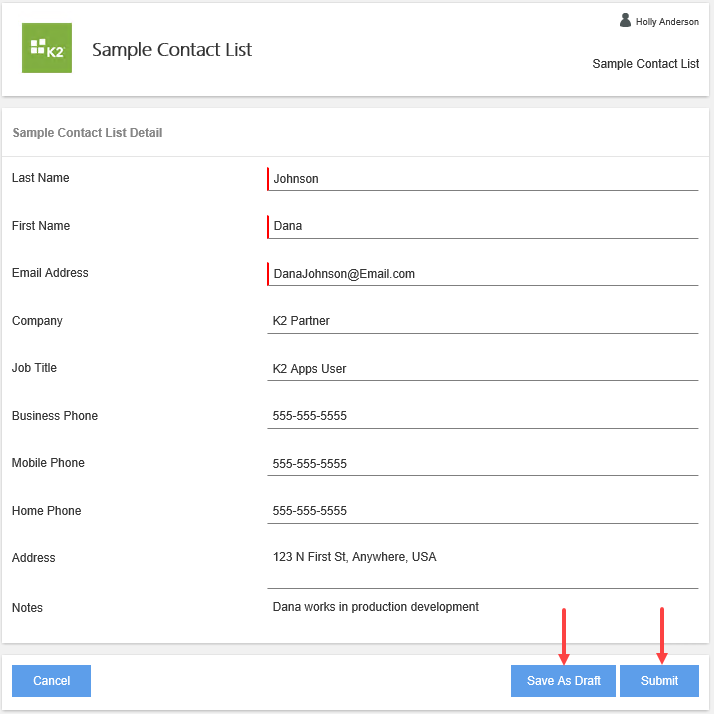
Task: Click the Business Phone field
Action: point(483,416)
